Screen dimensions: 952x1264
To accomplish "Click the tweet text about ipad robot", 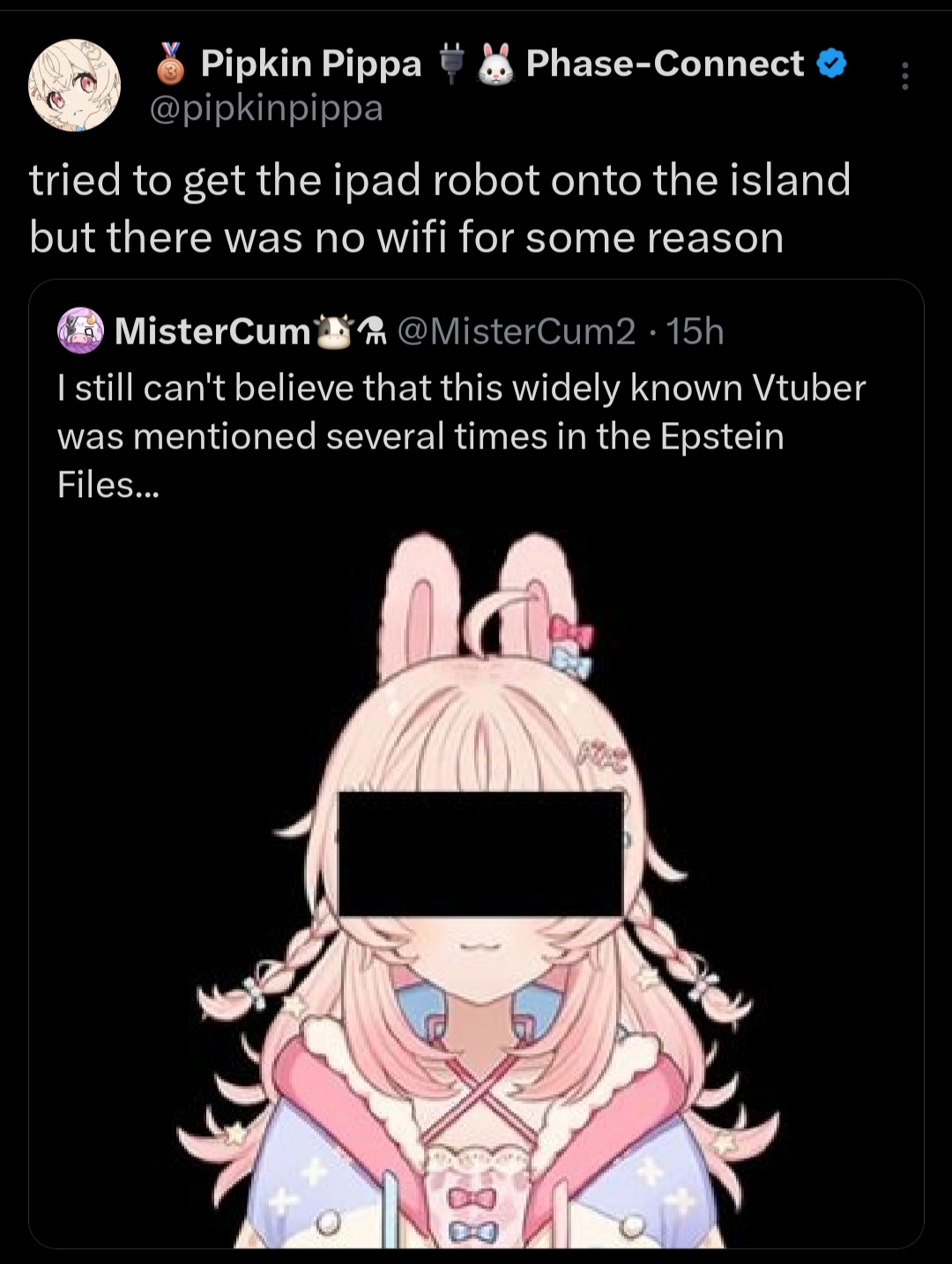I will tap(440, 209).
